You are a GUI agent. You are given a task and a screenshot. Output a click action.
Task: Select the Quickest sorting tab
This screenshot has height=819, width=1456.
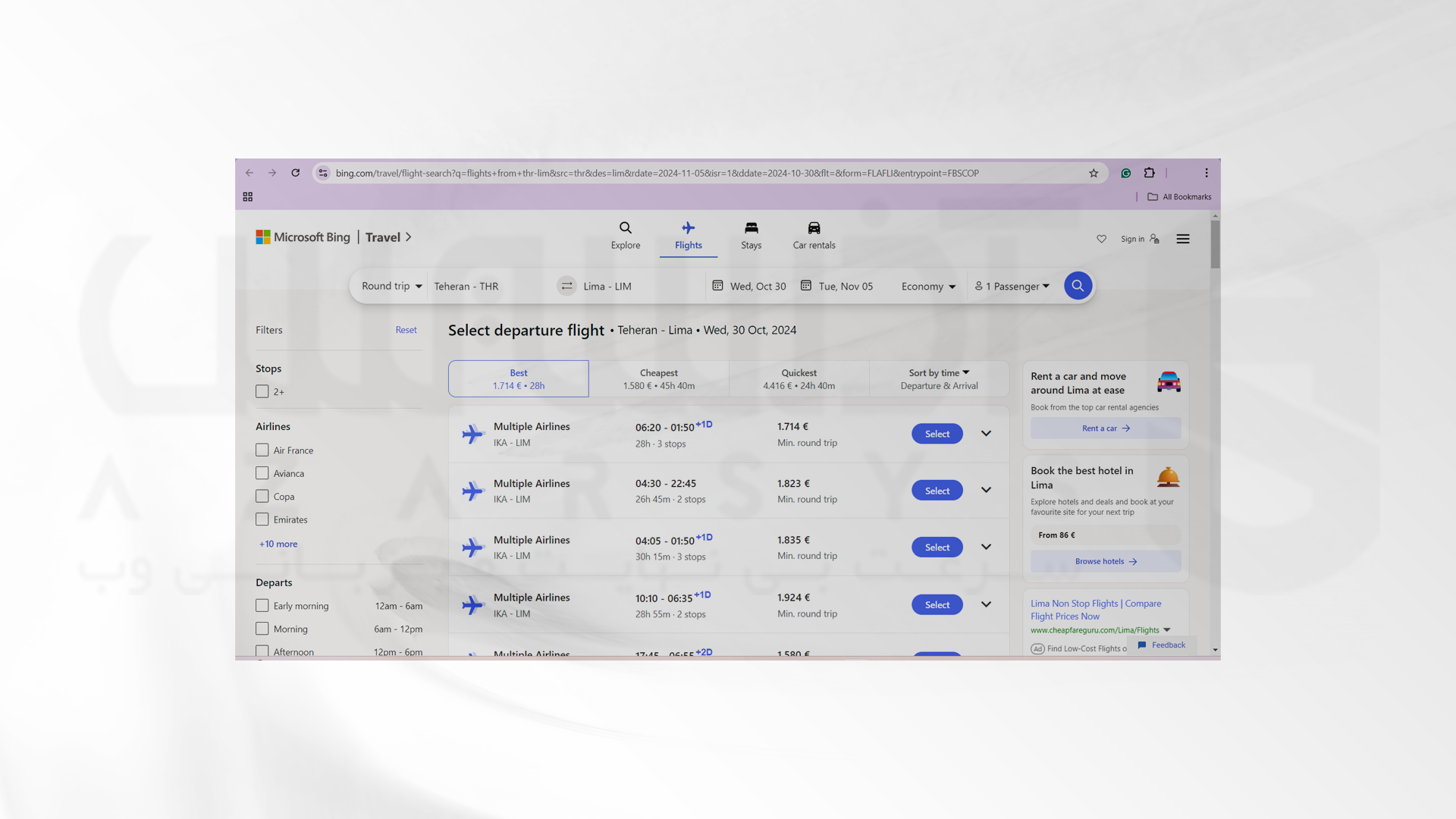pos(799,379)
